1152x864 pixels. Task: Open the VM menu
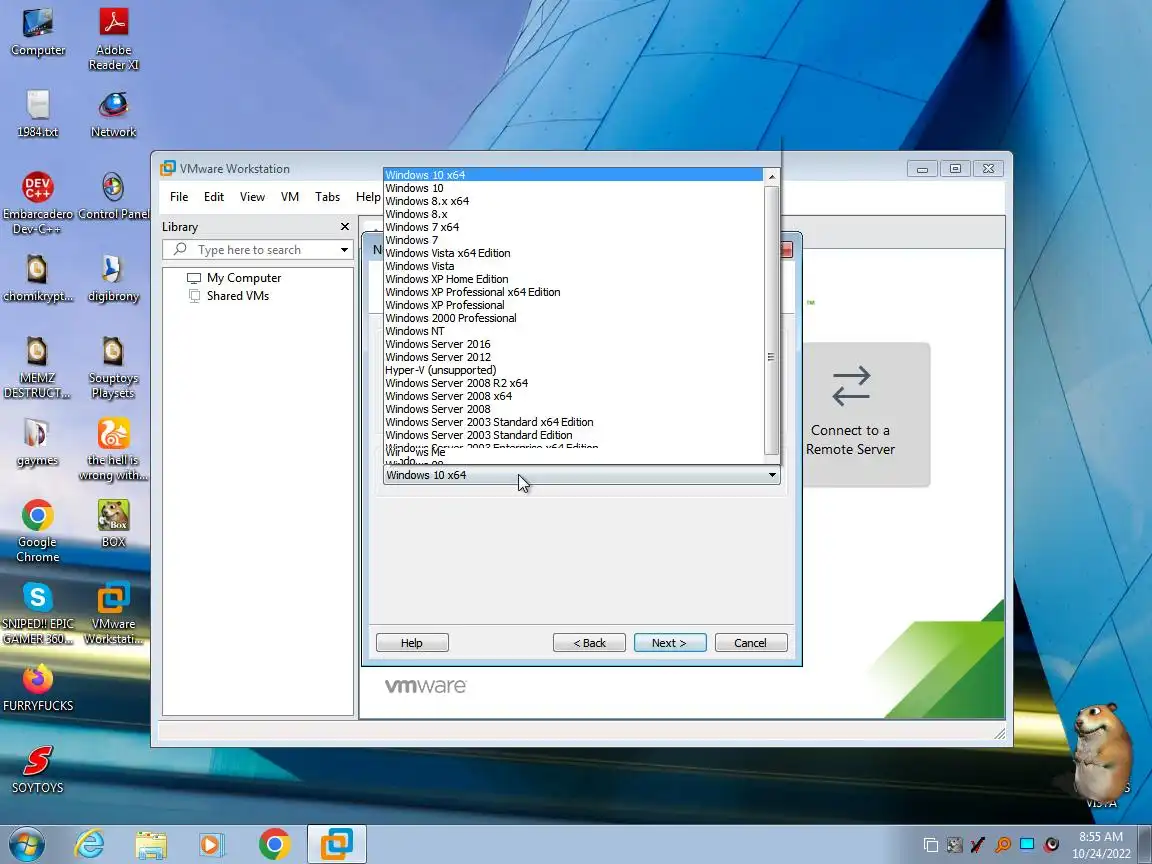click(x=289, y=197)
